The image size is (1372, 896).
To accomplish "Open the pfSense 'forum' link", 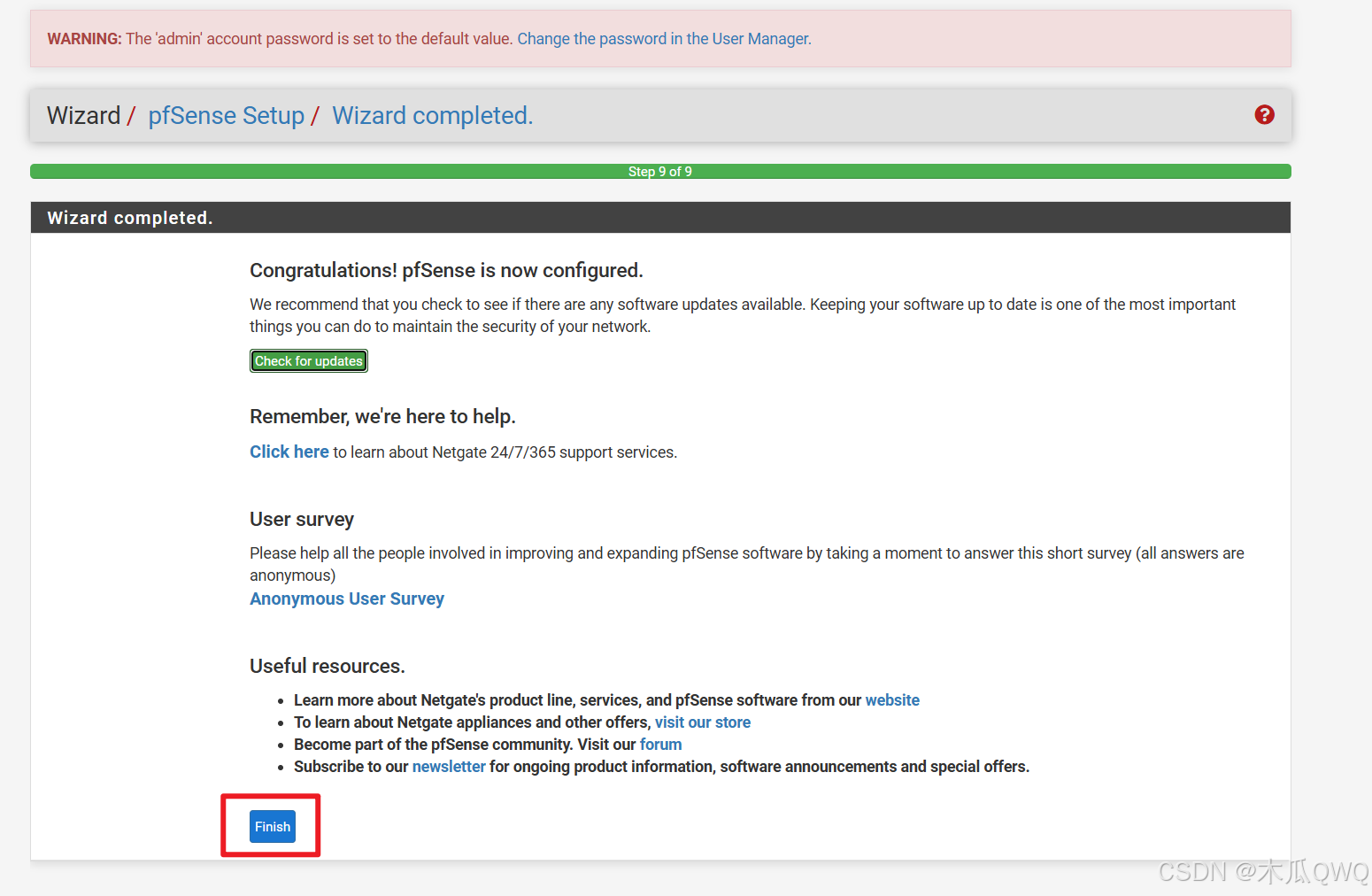I will pyautogui.click(x=660, y=745).
